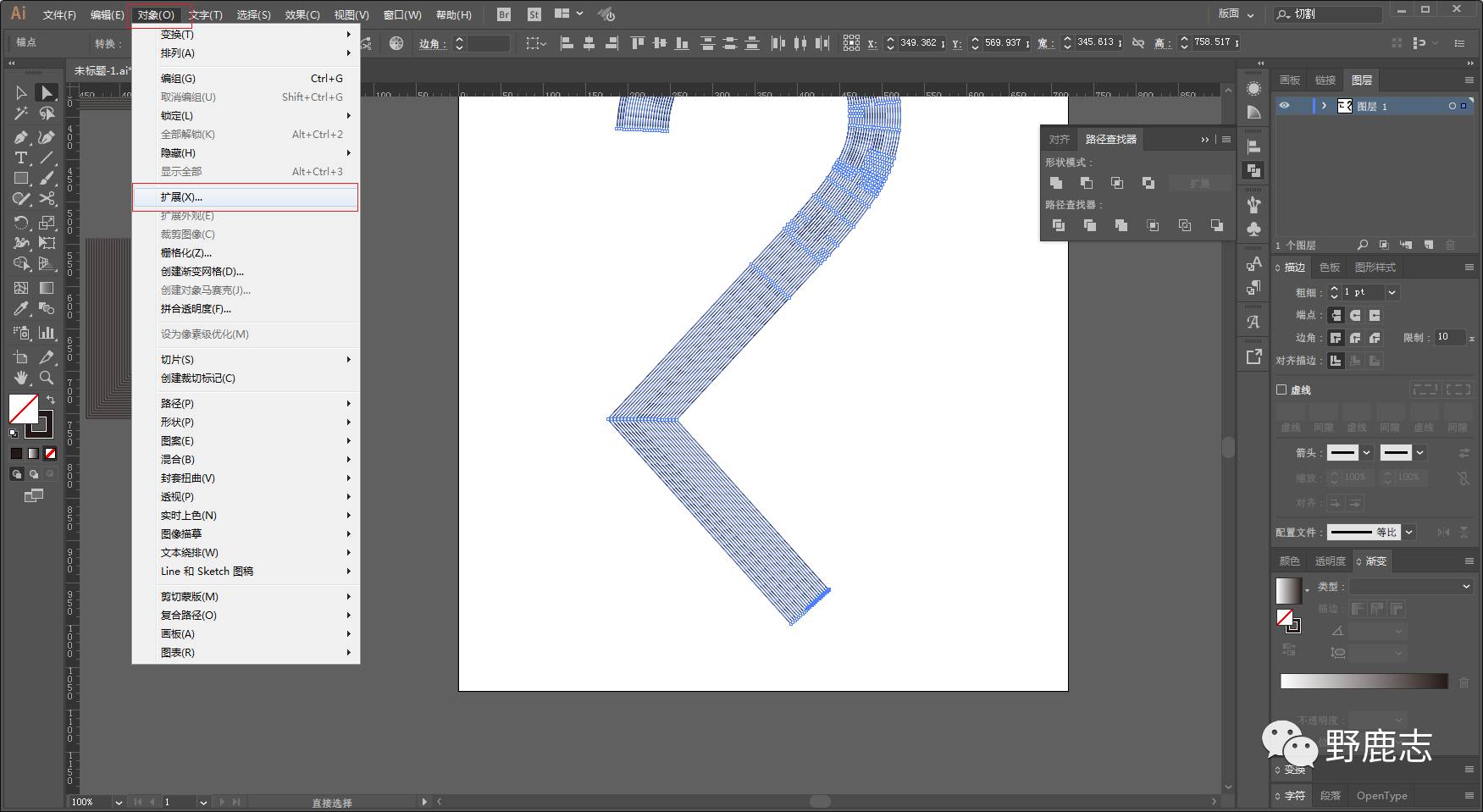Select the round cap 端点 option
The height and width of the screenshot is (812, 1483).
(x=1355, y=315)
